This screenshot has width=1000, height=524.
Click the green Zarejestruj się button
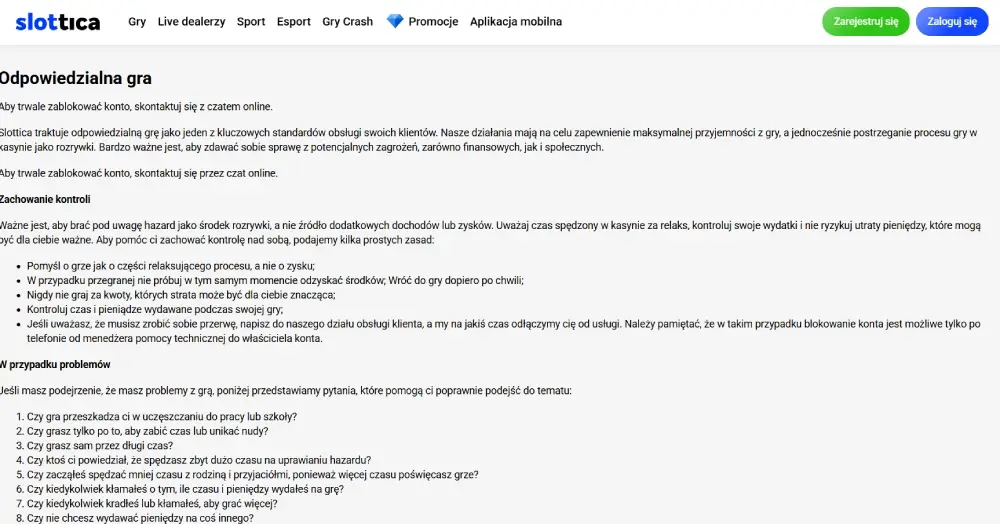[x=865, y=22]
